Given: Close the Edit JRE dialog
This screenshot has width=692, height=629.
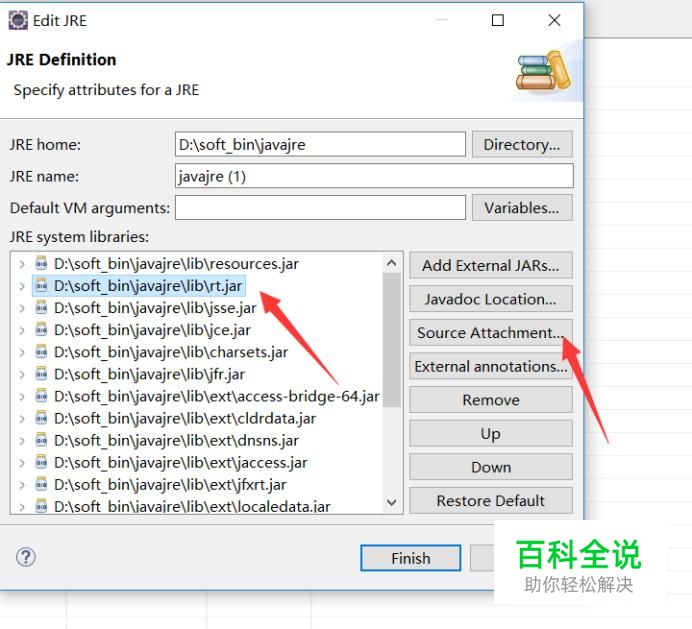Looking at the screenshot, I should click(x=554, y=20).
